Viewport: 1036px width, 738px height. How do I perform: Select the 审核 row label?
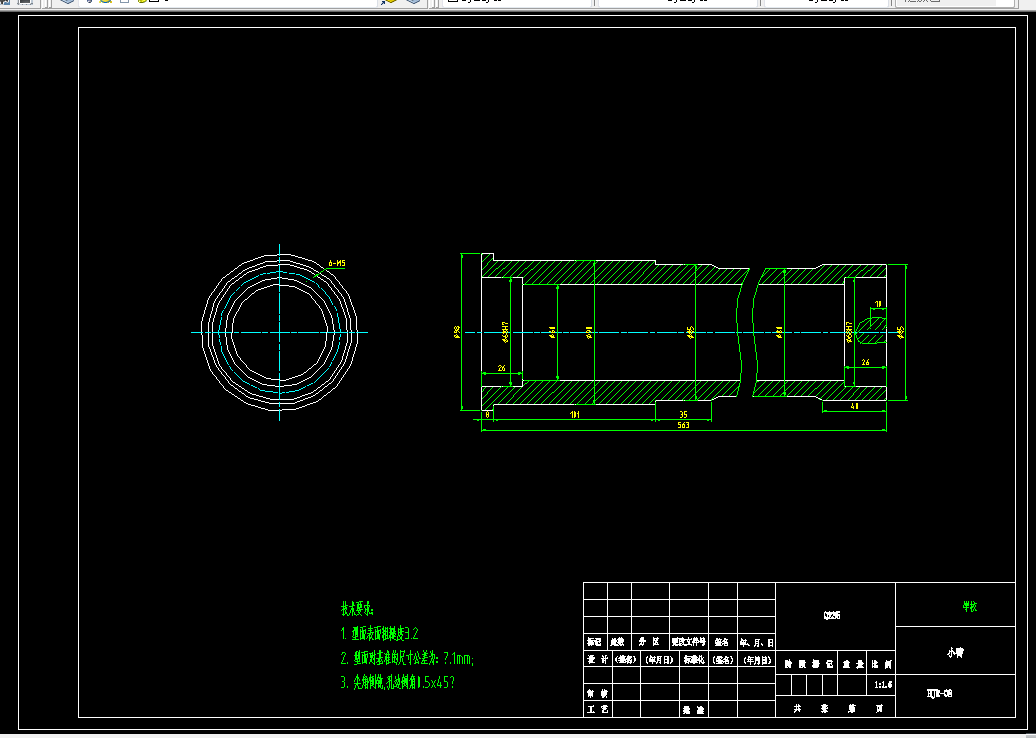[x=595, y=694]
